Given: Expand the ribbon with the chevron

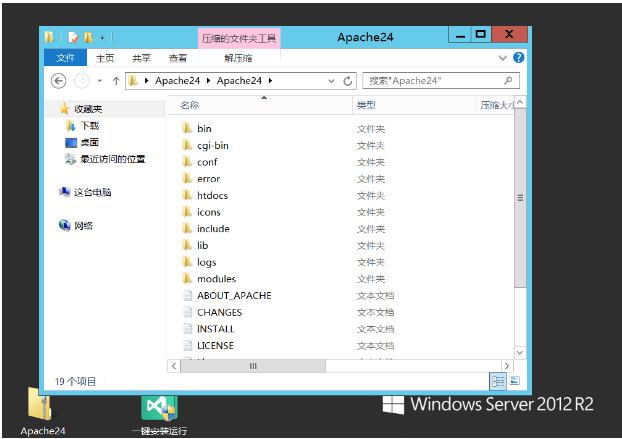Looking at the screenshot, I should [x=503, y=58].
